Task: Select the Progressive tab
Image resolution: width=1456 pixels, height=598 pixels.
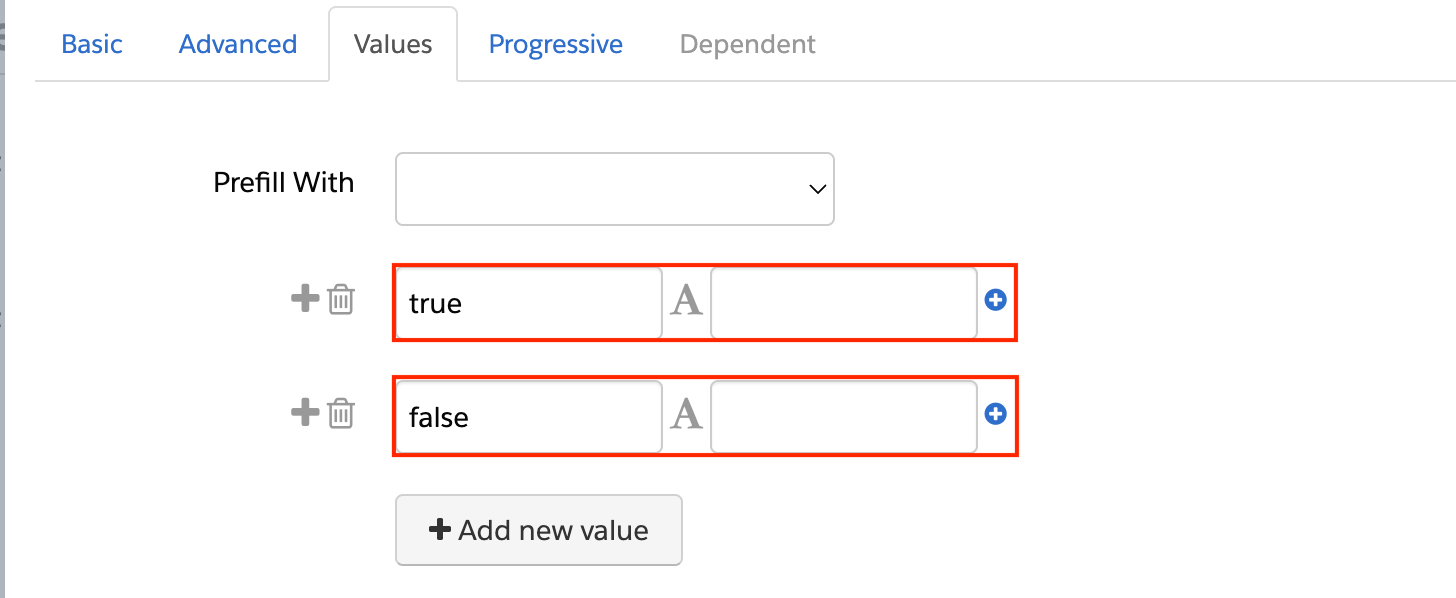Action: (x=555, y=44)
